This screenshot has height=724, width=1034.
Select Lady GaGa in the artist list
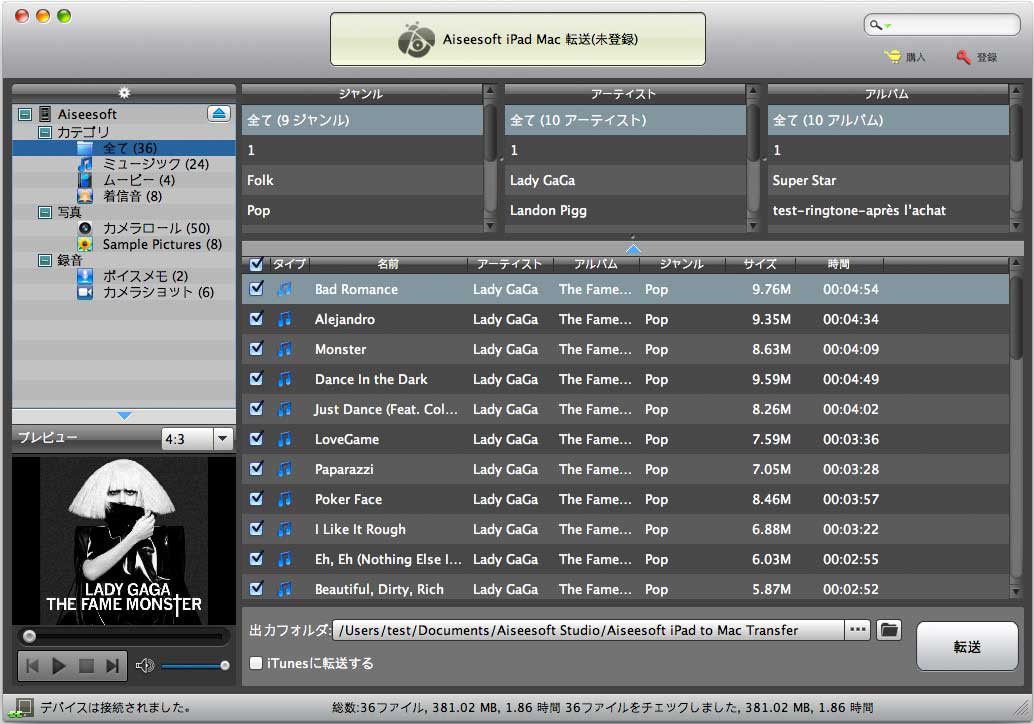pos(541,180)
